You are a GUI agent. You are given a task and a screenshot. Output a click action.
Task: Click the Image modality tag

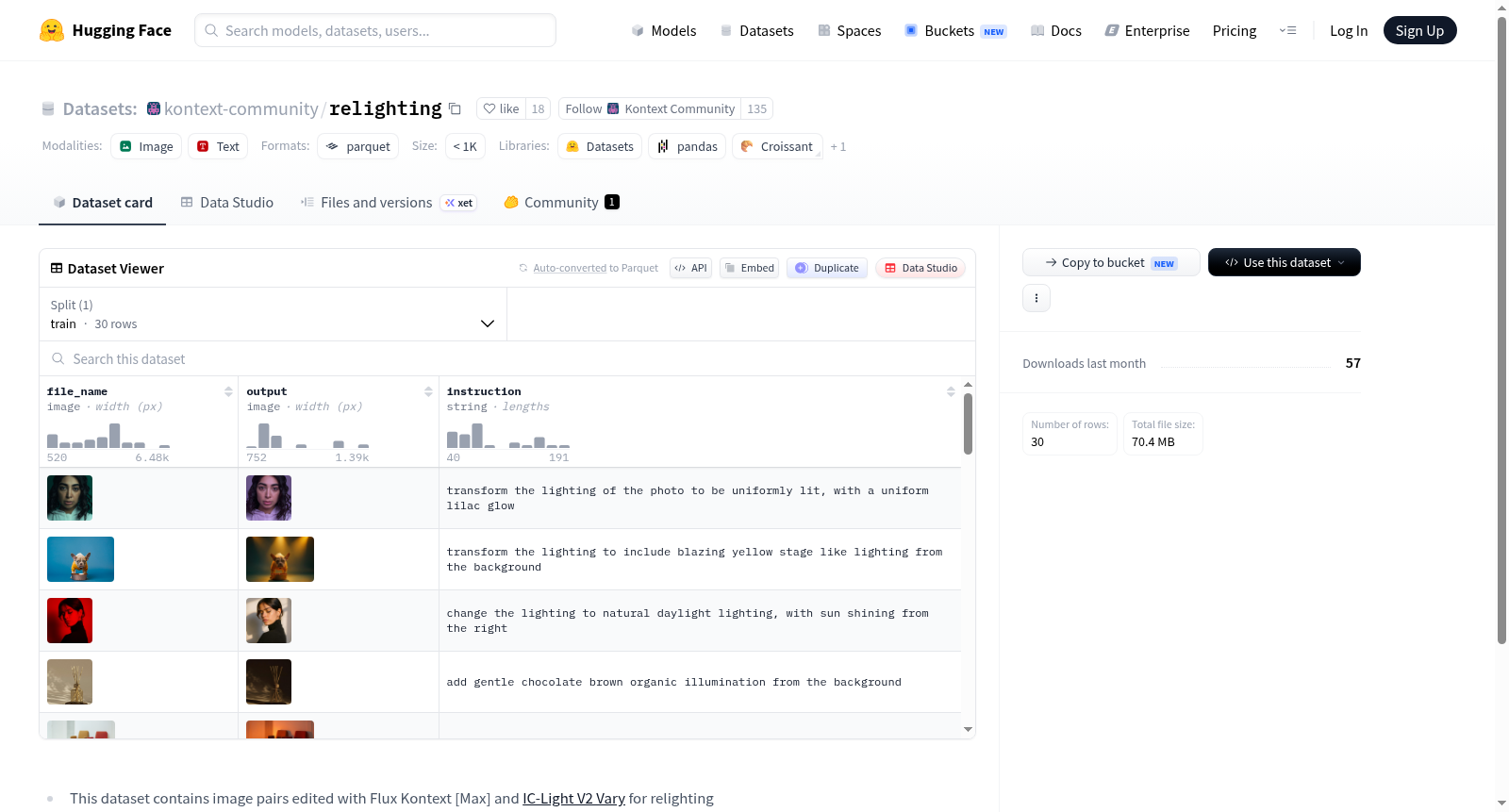tap(146, 146)
